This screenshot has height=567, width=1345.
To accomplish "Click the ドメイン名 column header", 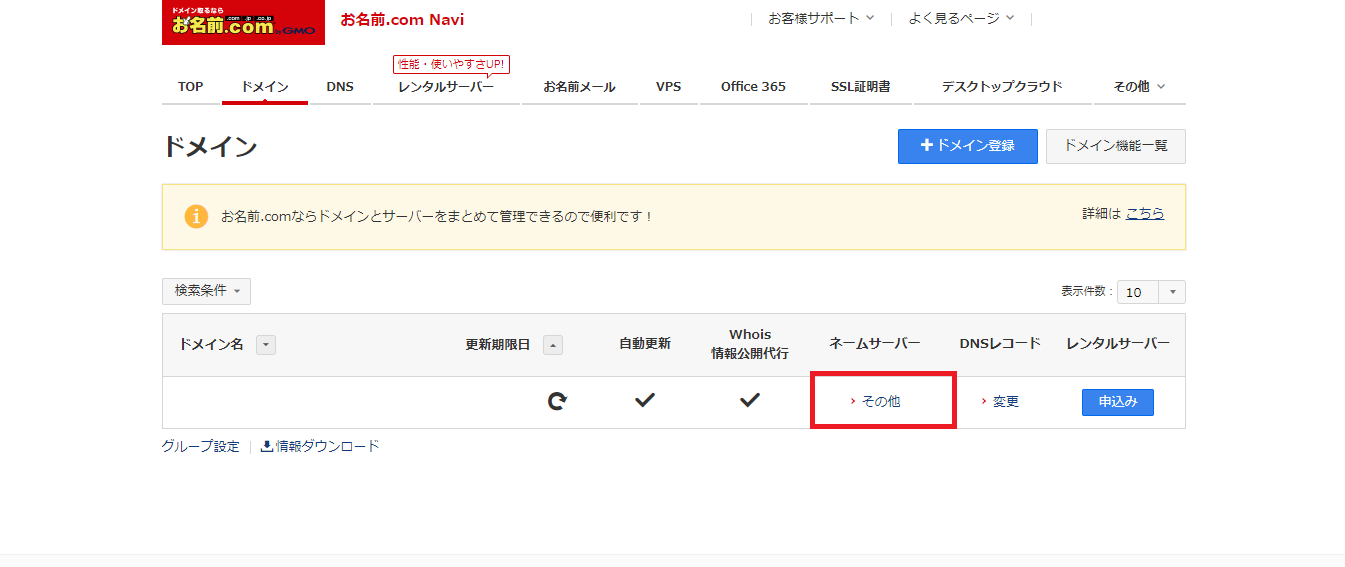I will pos(211,344).
